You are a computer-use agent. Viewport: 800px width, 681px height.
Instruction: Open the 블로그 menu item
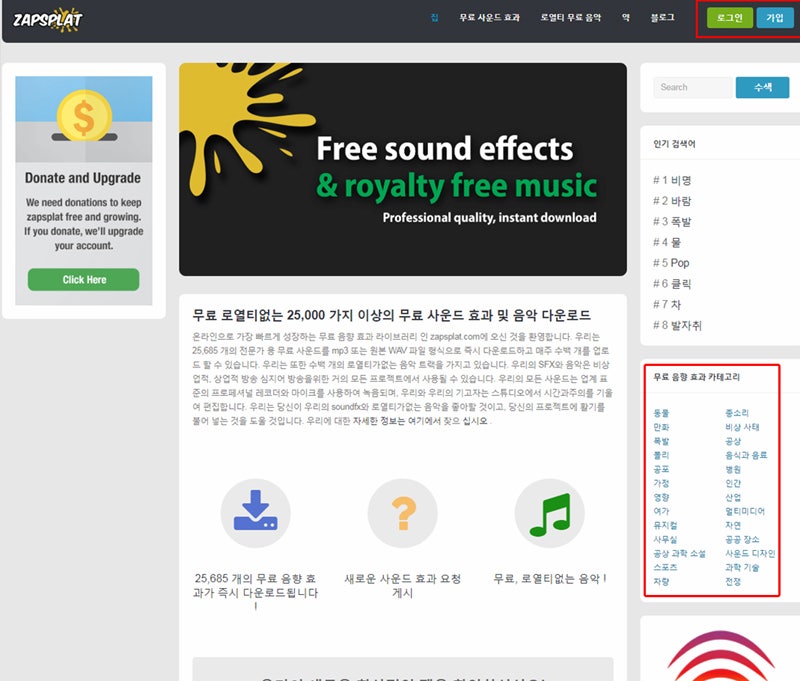(x=662, y=18)
